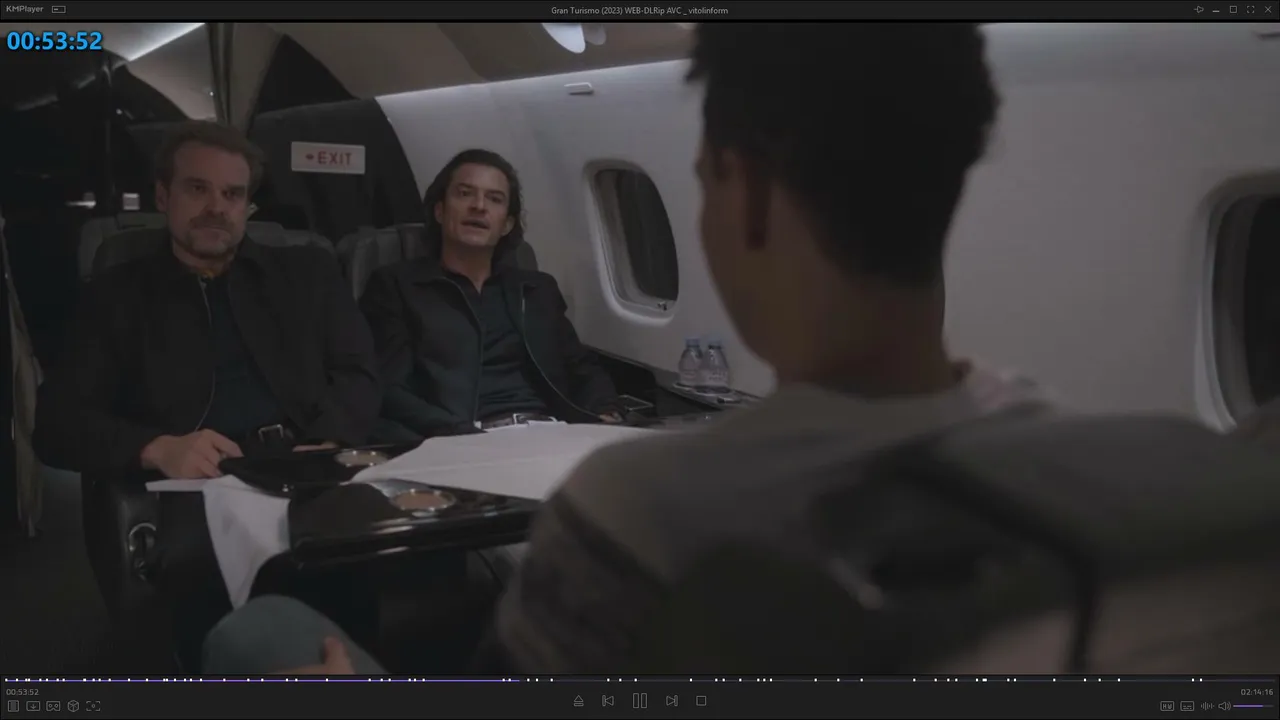Switch the player to fullscreen mode

click(1250, 10)
